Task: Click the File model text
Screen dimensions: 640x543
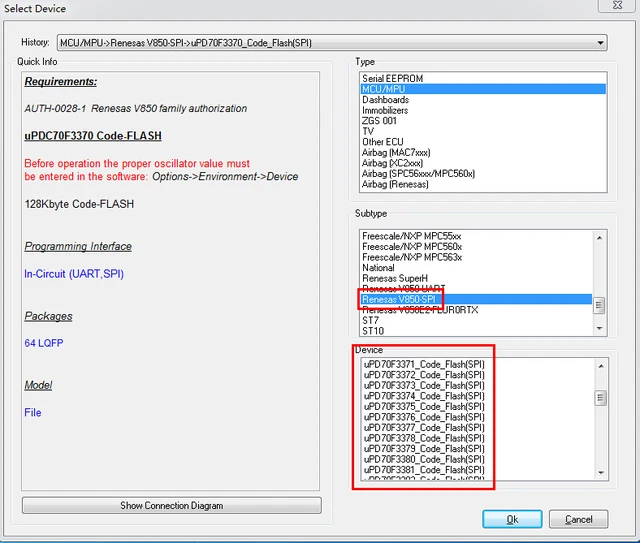Action: (x=33, y=412)
